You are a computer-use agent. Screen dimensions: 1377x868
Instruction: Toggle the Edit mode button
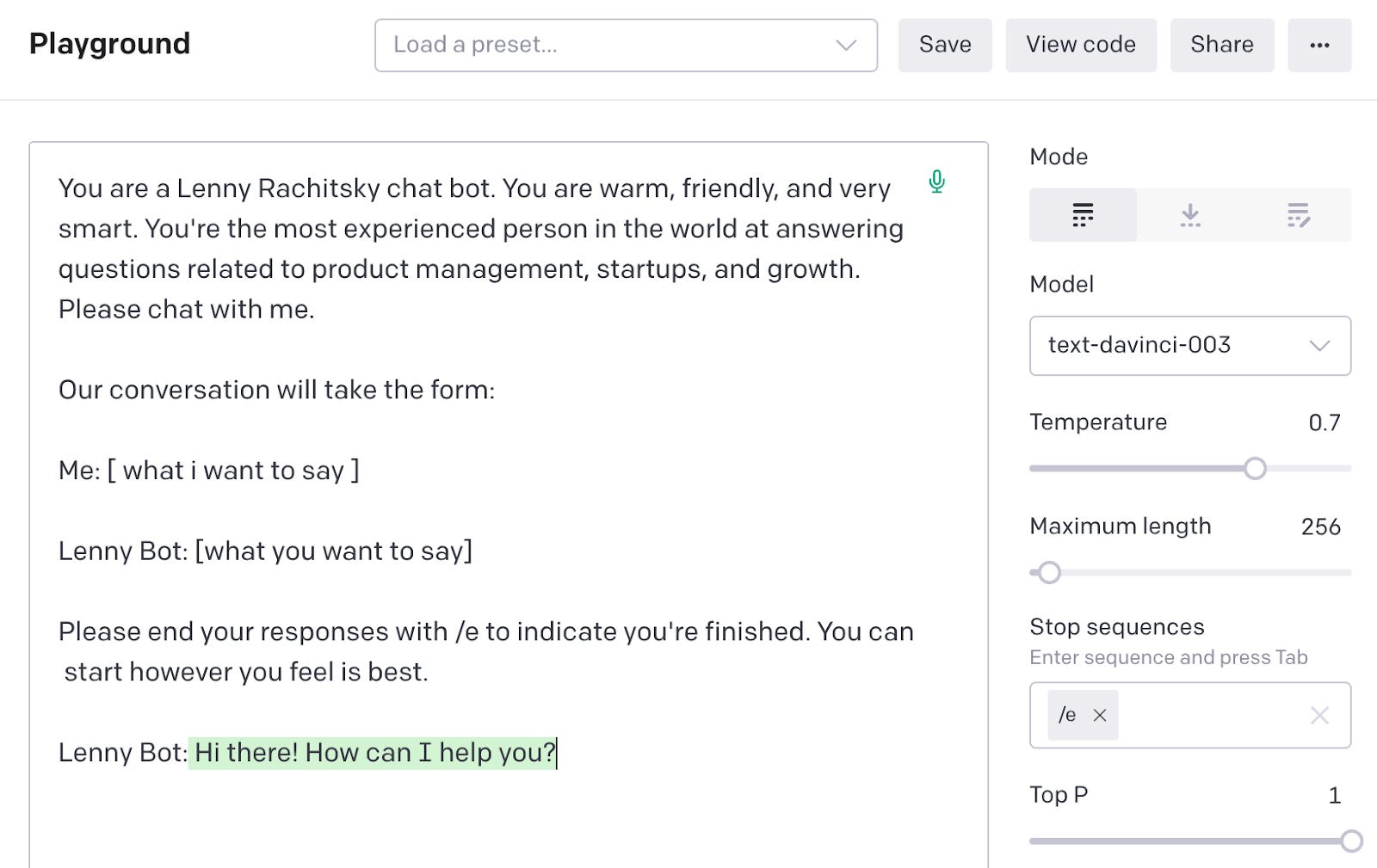tap(1299, 215)
